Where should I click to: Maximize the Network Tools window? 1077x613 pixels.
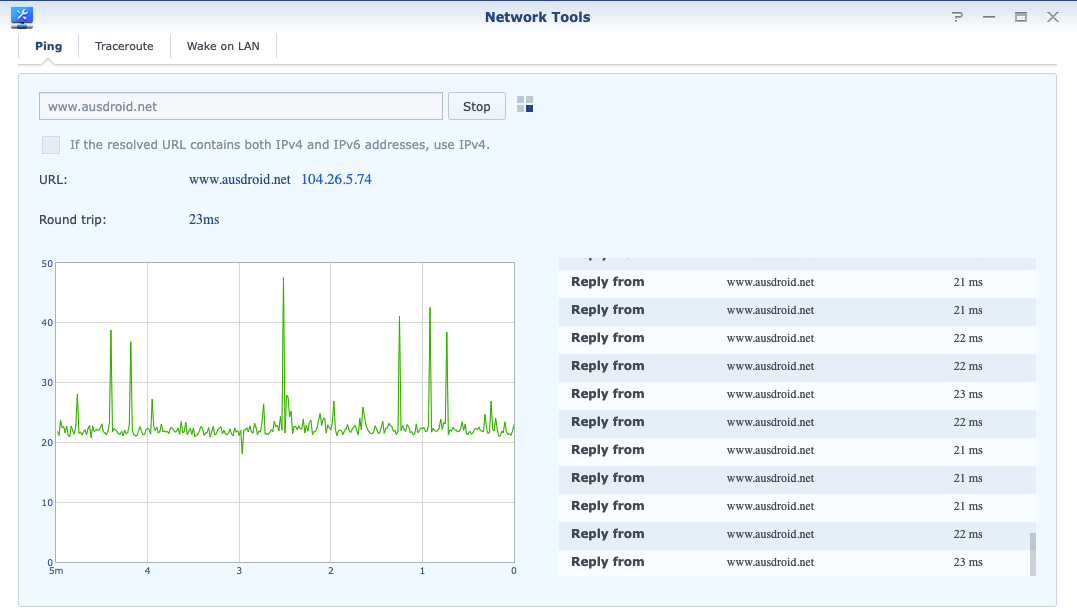click(x=1021, y=17)
